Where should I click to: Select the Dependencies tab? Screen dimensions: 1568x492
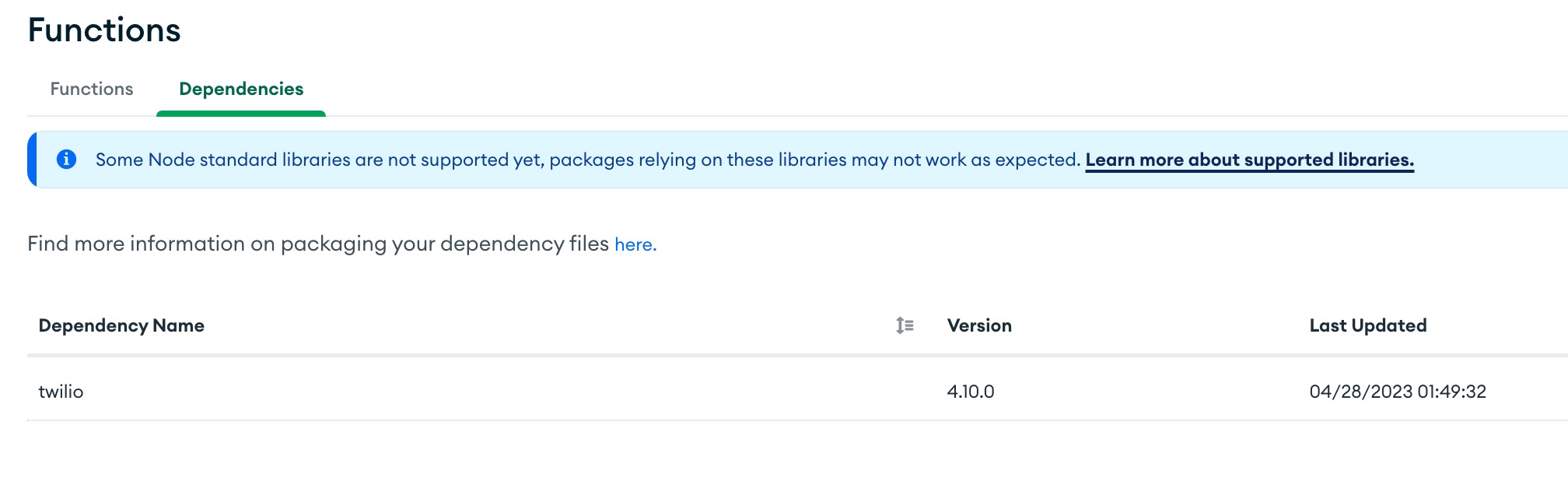(241, 90)
